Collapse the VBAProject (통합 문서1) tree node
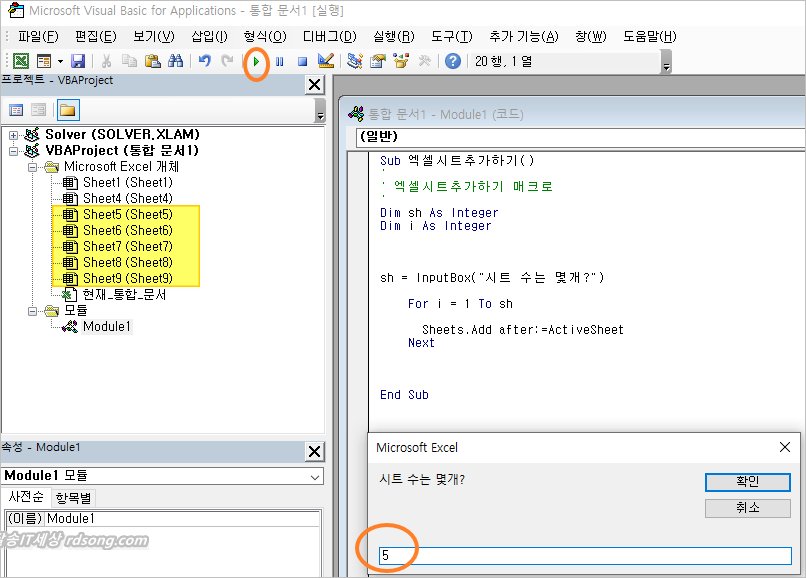This screenshot has width=806, height=578. click(13, 151)
